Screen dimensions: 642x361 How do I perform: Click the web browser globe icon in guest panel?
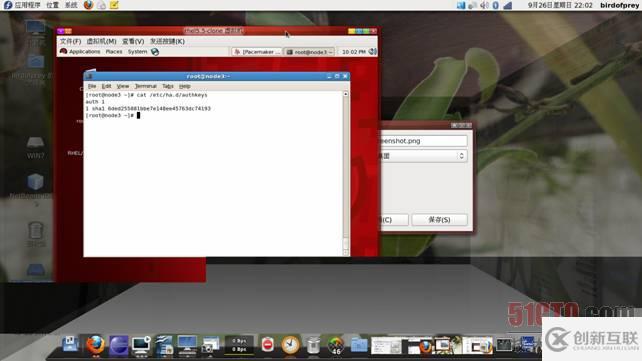155,52
